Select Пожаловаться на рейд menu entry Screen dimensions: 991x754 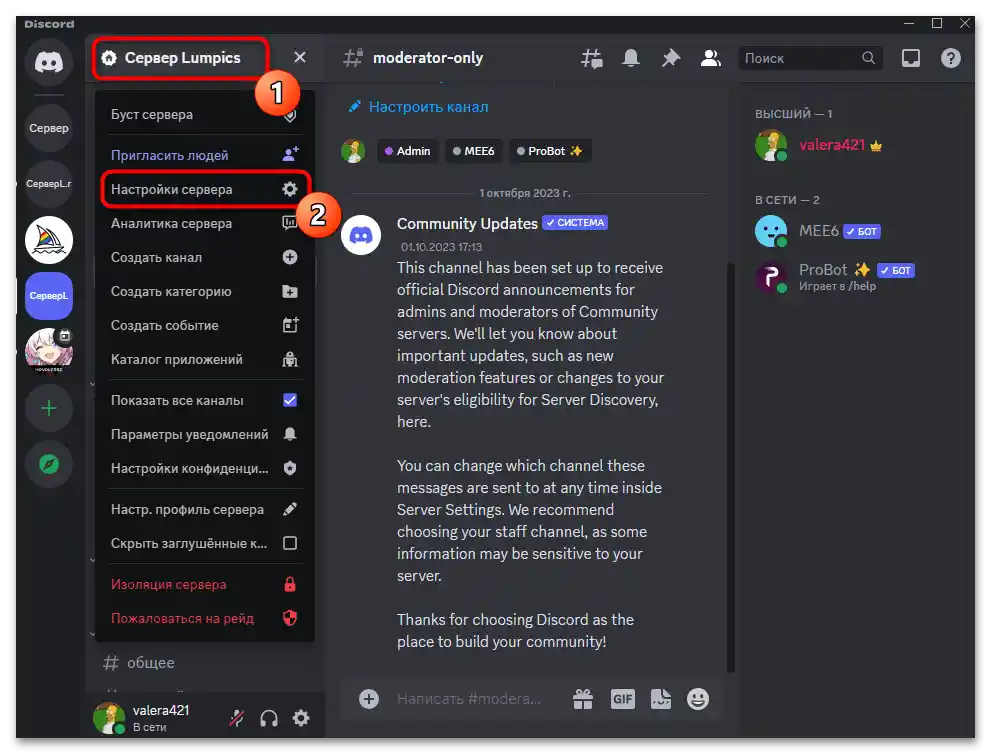pyautogui.click(x=204, y=618)
